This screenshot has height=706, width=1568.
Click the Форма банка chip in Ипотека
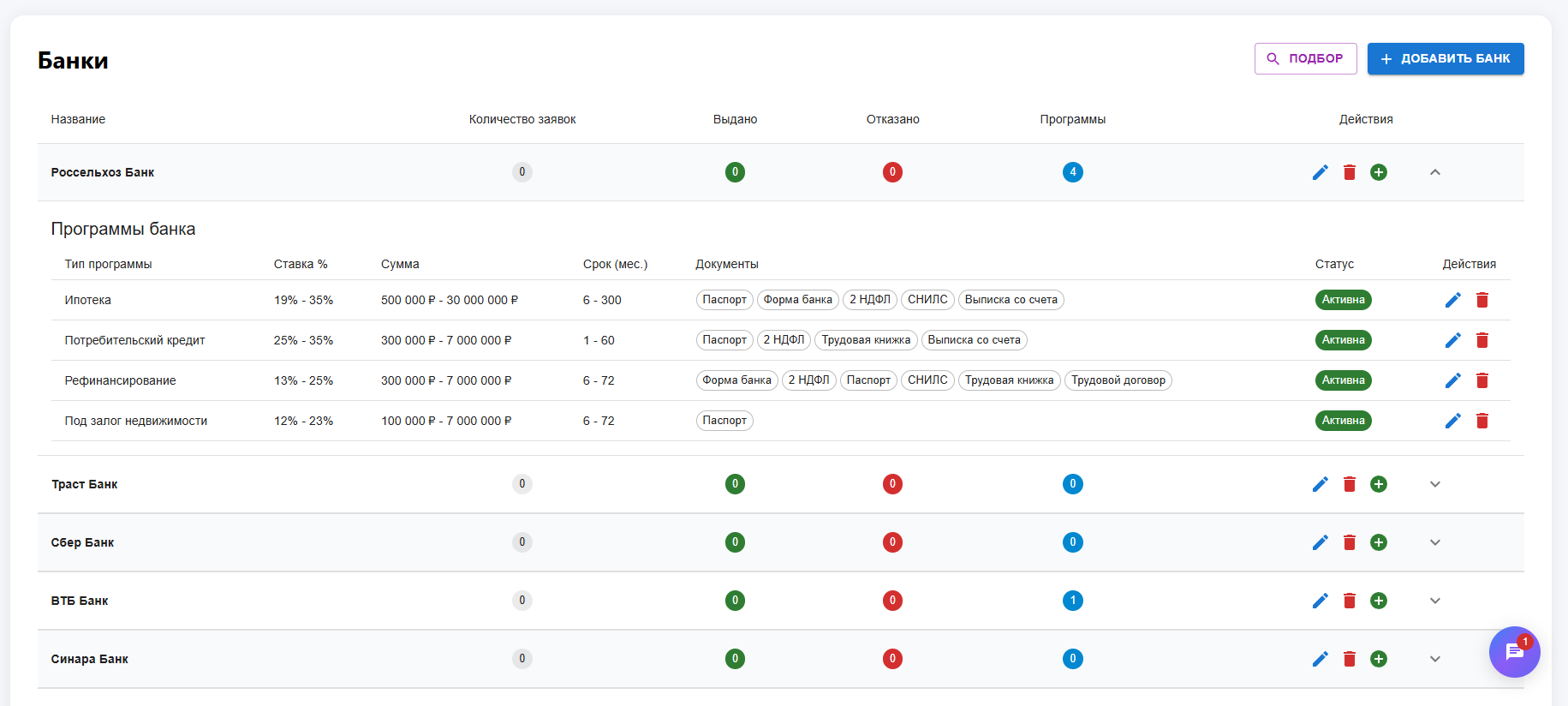tap(797, 300)
